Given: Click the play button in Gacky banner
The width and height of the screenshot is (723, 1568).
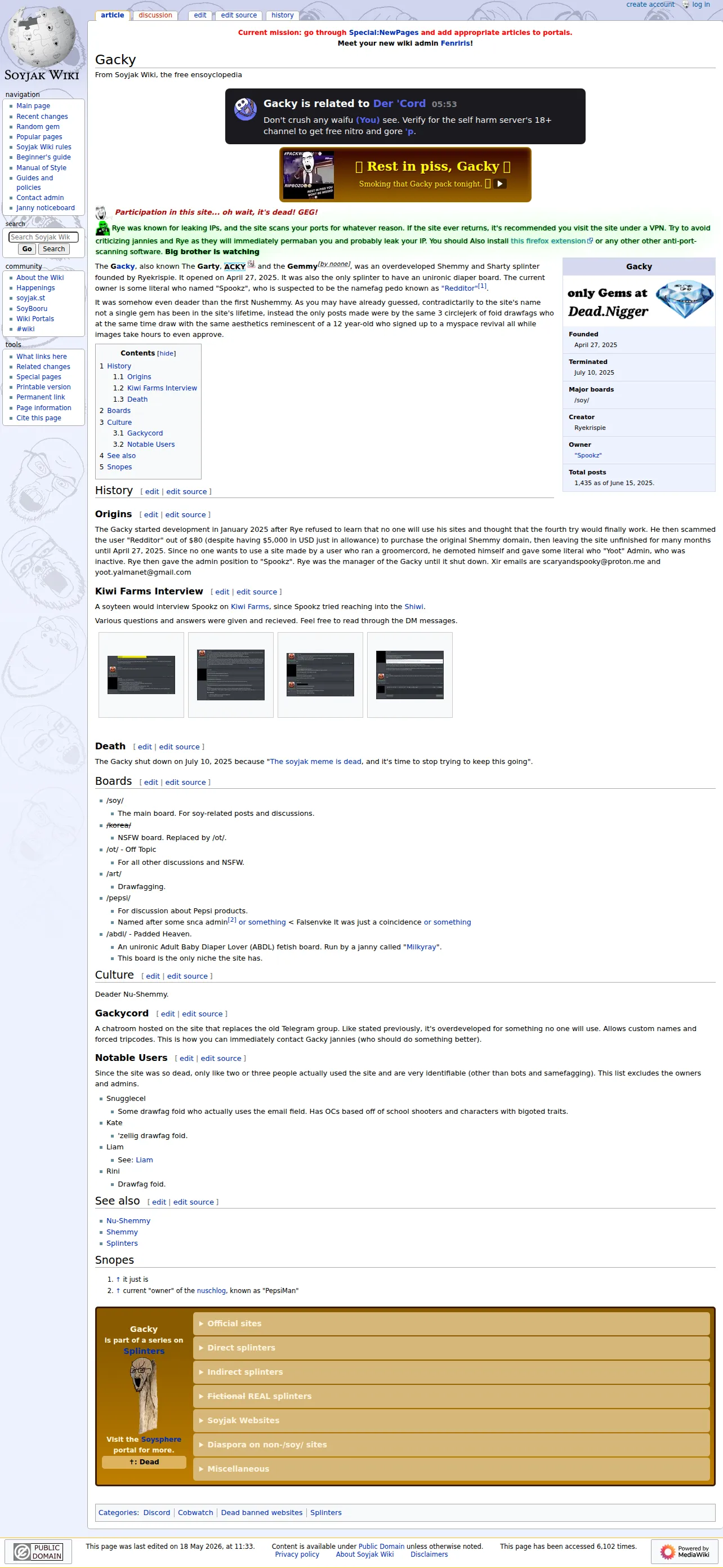Looking at the screenshot, I should click(x=499, y=184).
